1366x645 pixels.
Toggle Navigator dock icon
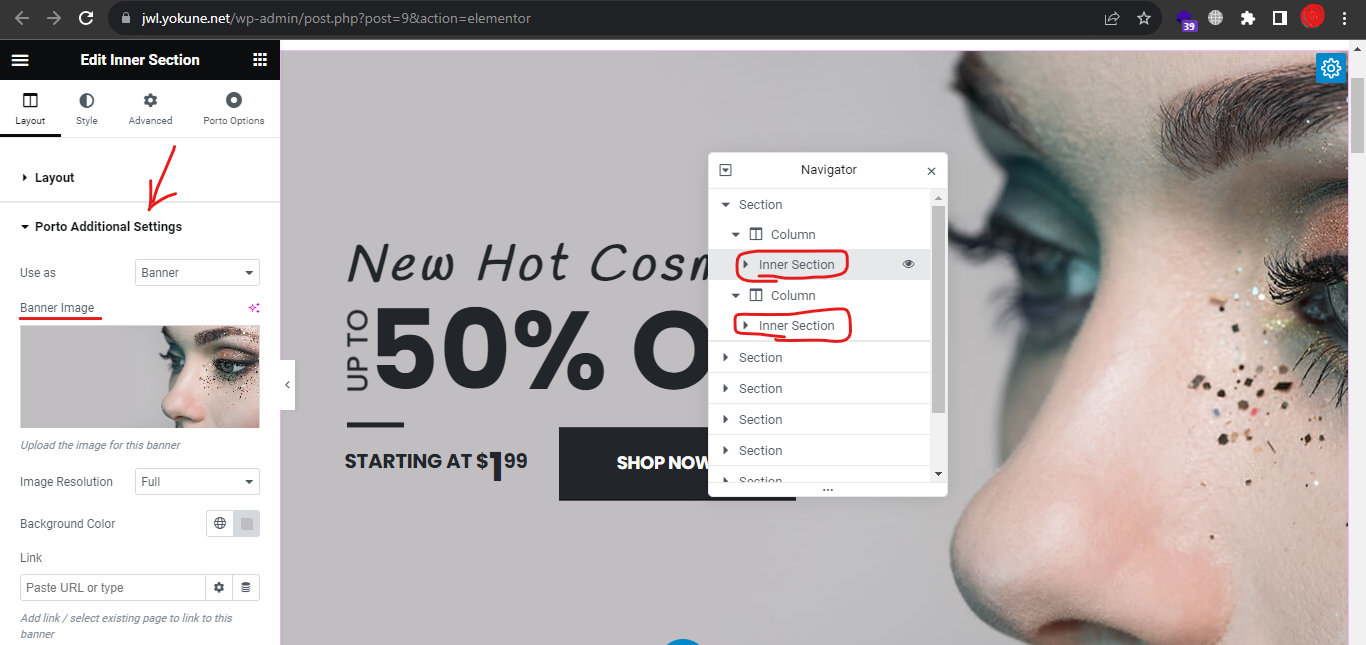pos(726,170)
